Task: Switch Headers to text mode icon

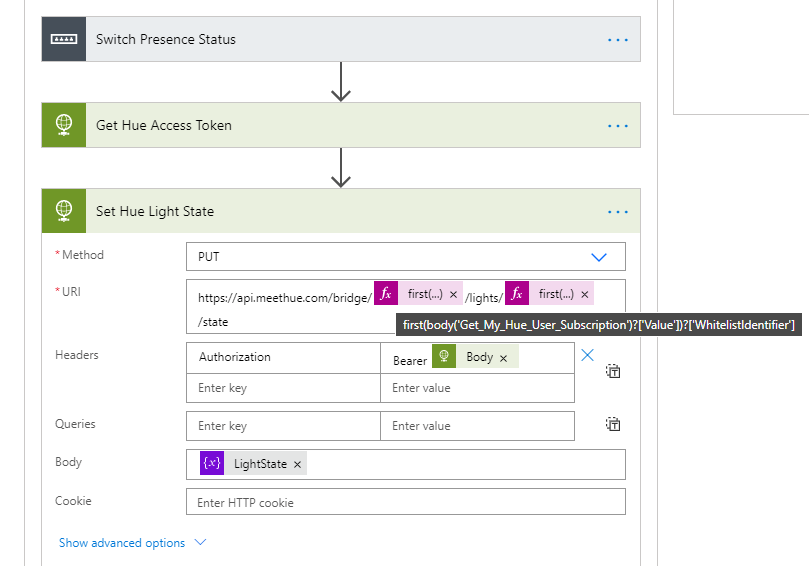Action: (x=613, y=371)
